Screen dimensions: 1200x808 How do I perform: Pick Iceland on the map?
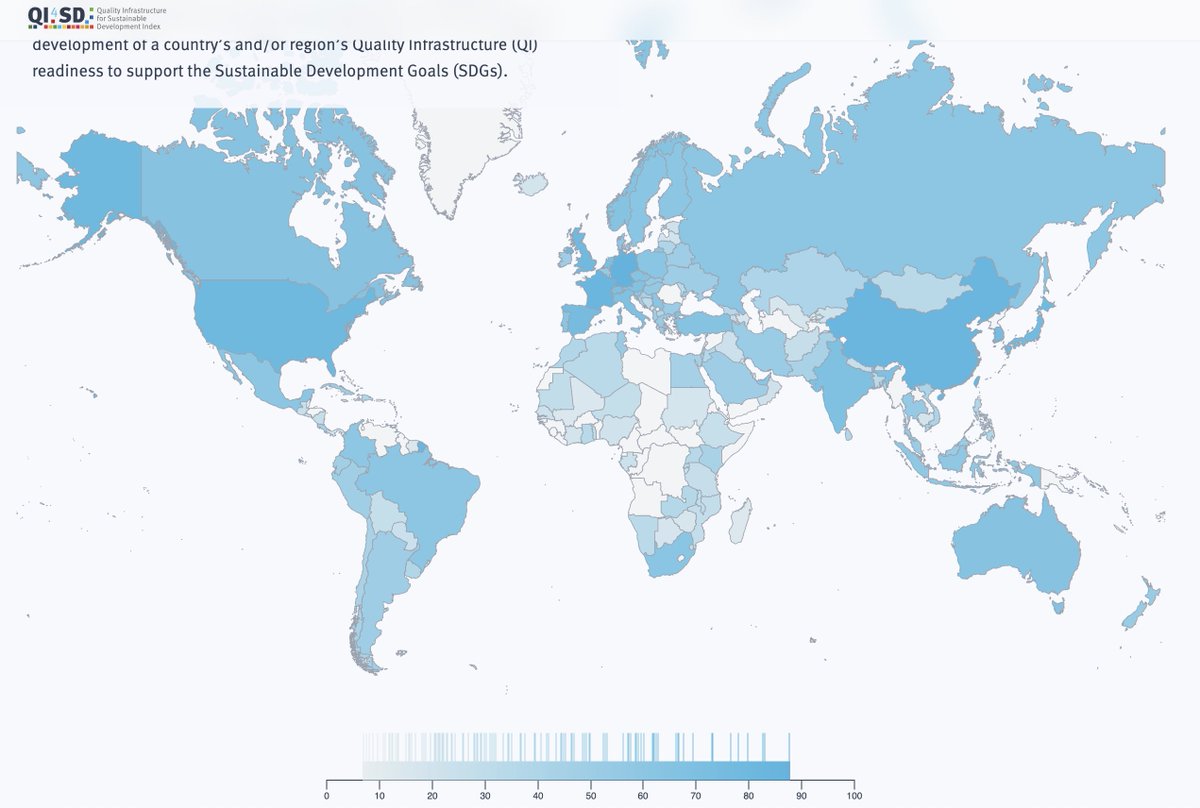click(531, 183)
